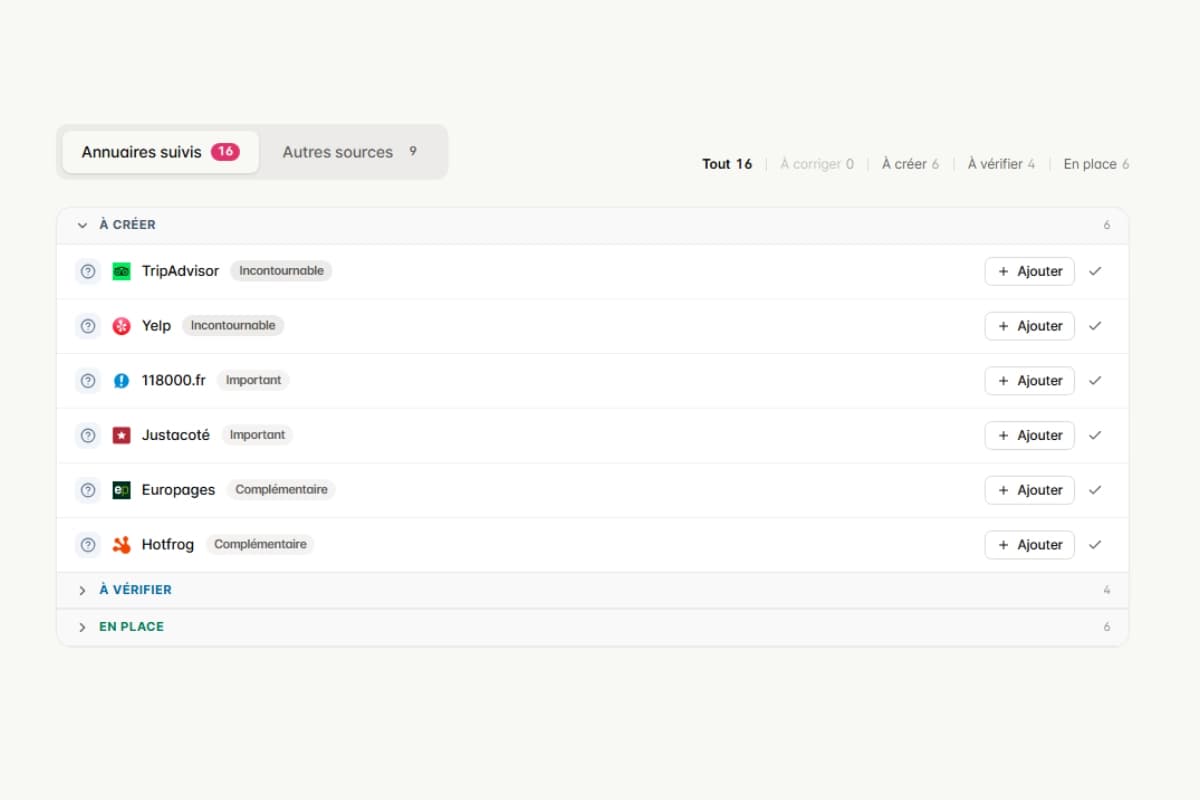Screen dimensions: 1200x800
Task: Click the Justacoté red star logo
Action: (121, 435)
